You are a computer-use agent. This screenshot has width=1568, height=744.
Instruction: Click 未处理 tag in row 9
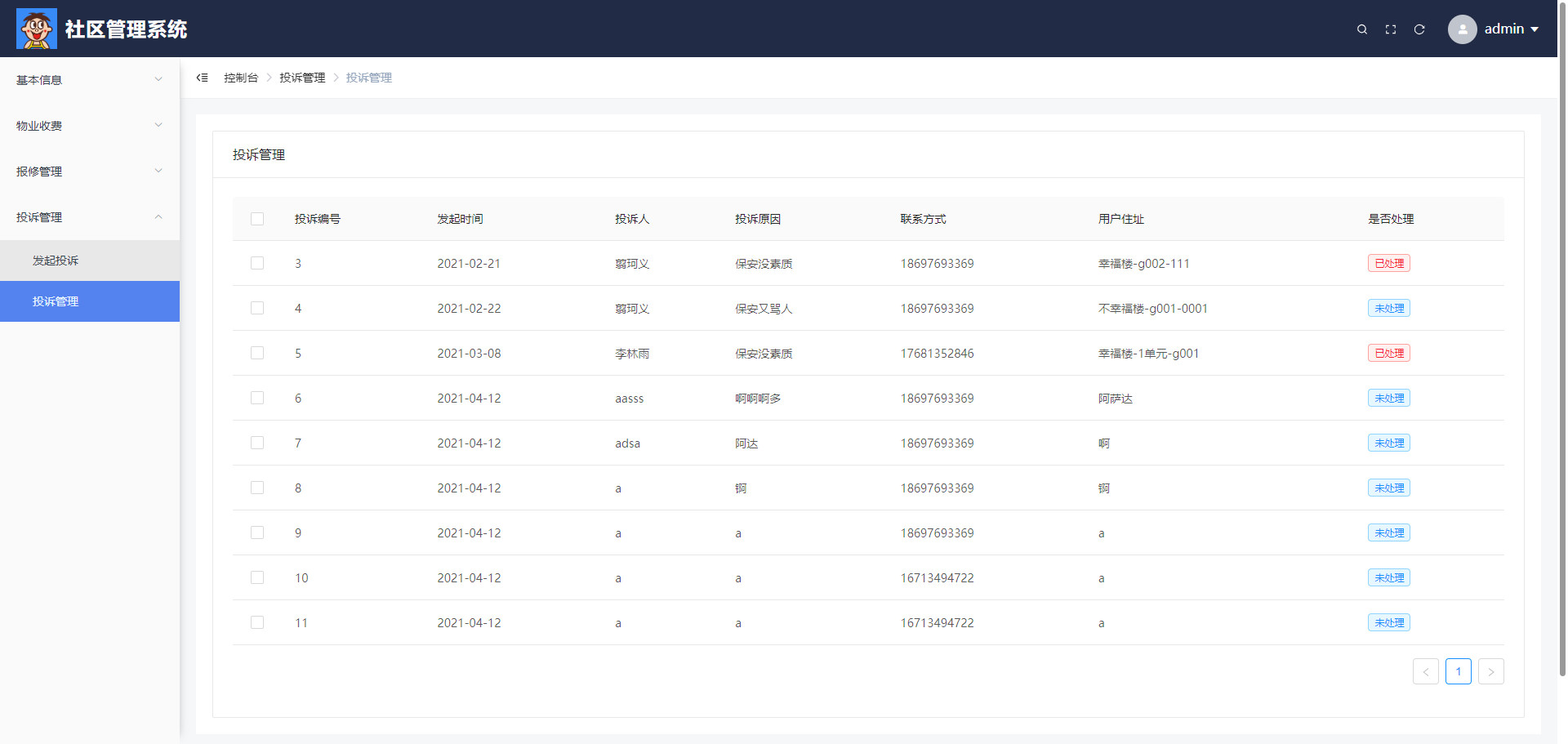(x=1389, y=532)
